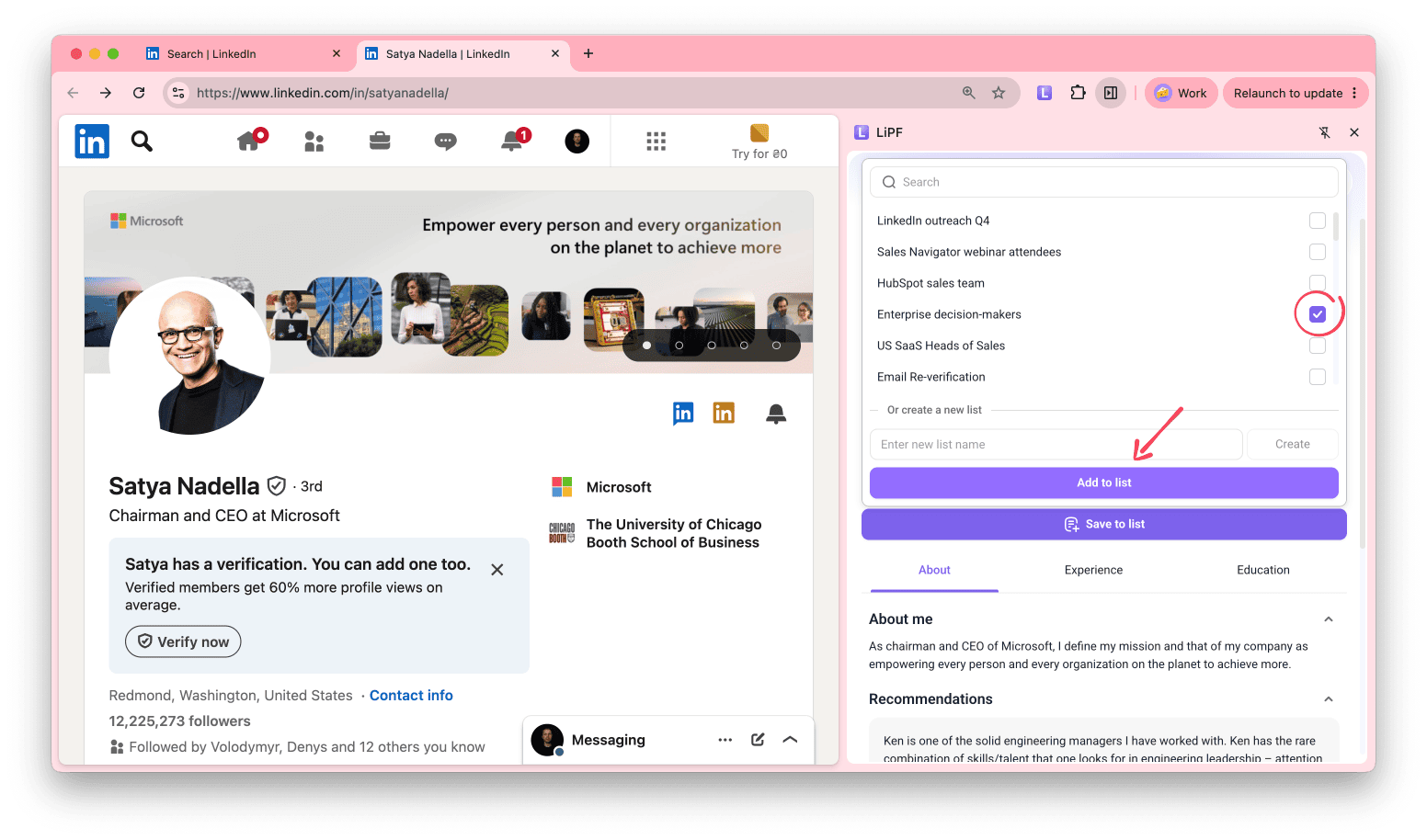Open the Contact info link
The width and height of the screenshot is (1427, 840).
coord(411,696)
